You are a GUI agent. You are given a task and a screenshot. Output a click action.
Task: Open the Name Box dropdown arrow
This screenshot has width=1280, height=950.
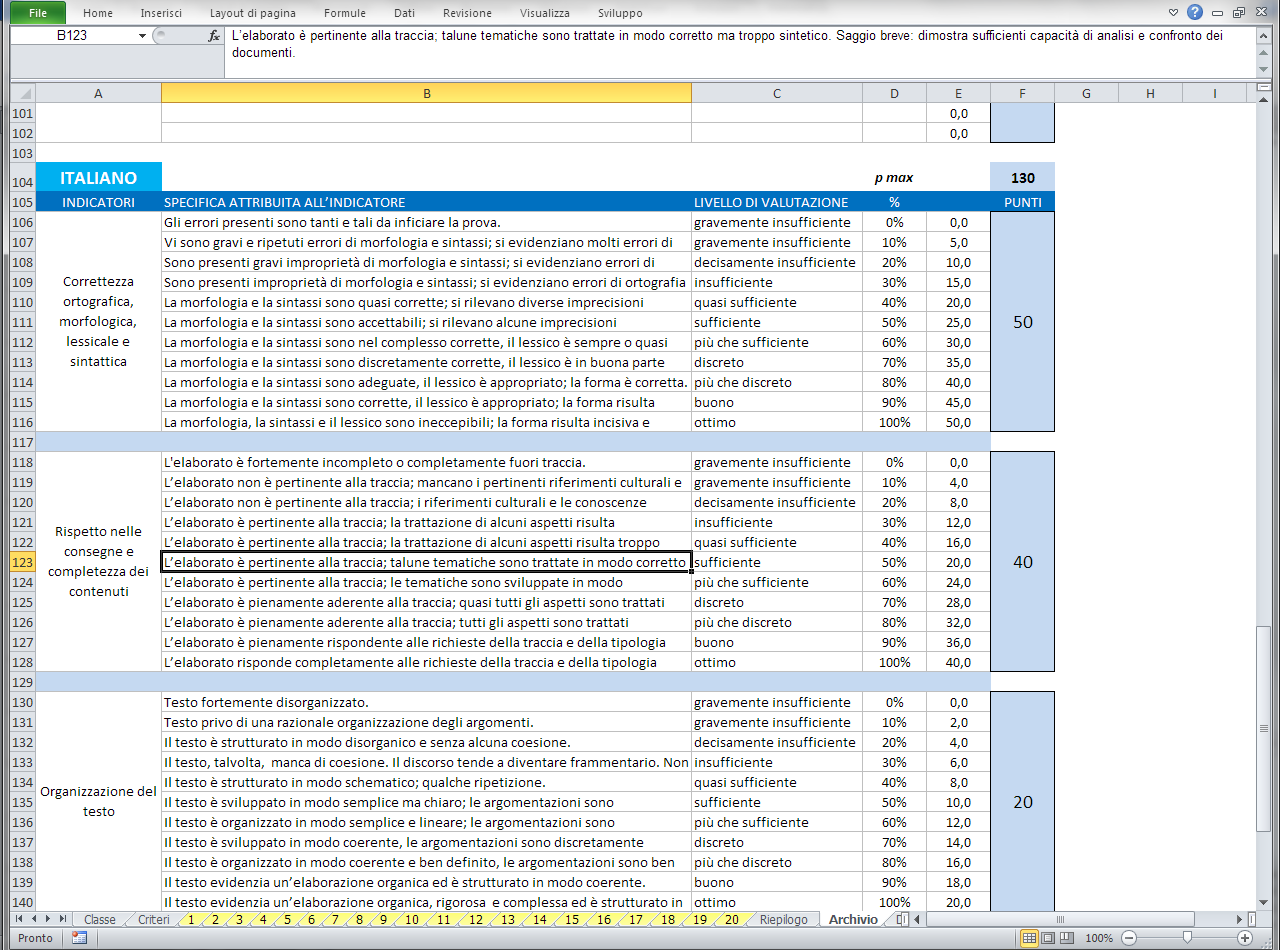coord(142,36)
